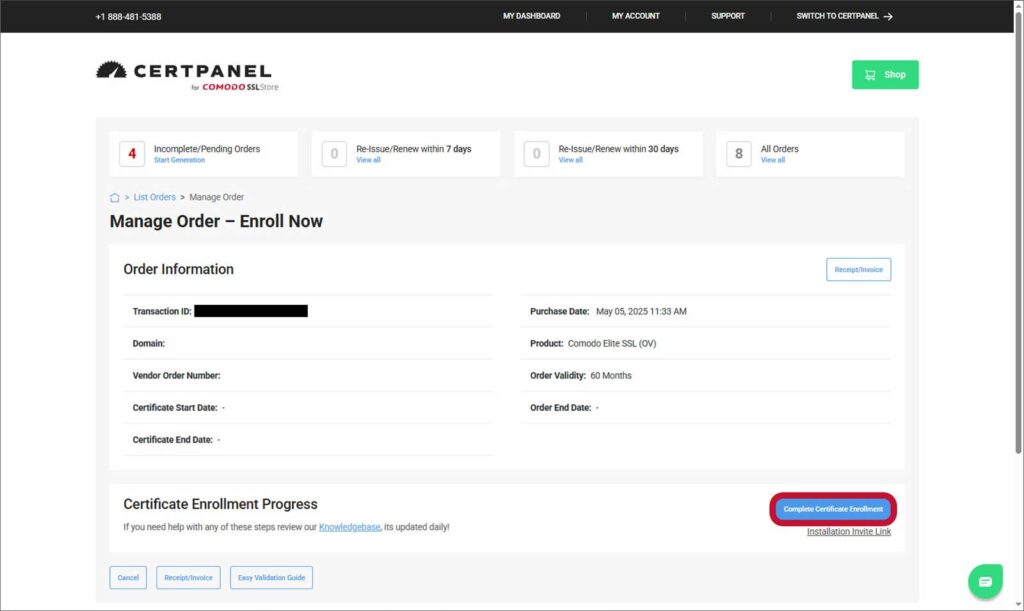Click Start Generation under Incomplete/Pending Orders
This screenshot has height=611, width=1024.
[179, 160]
